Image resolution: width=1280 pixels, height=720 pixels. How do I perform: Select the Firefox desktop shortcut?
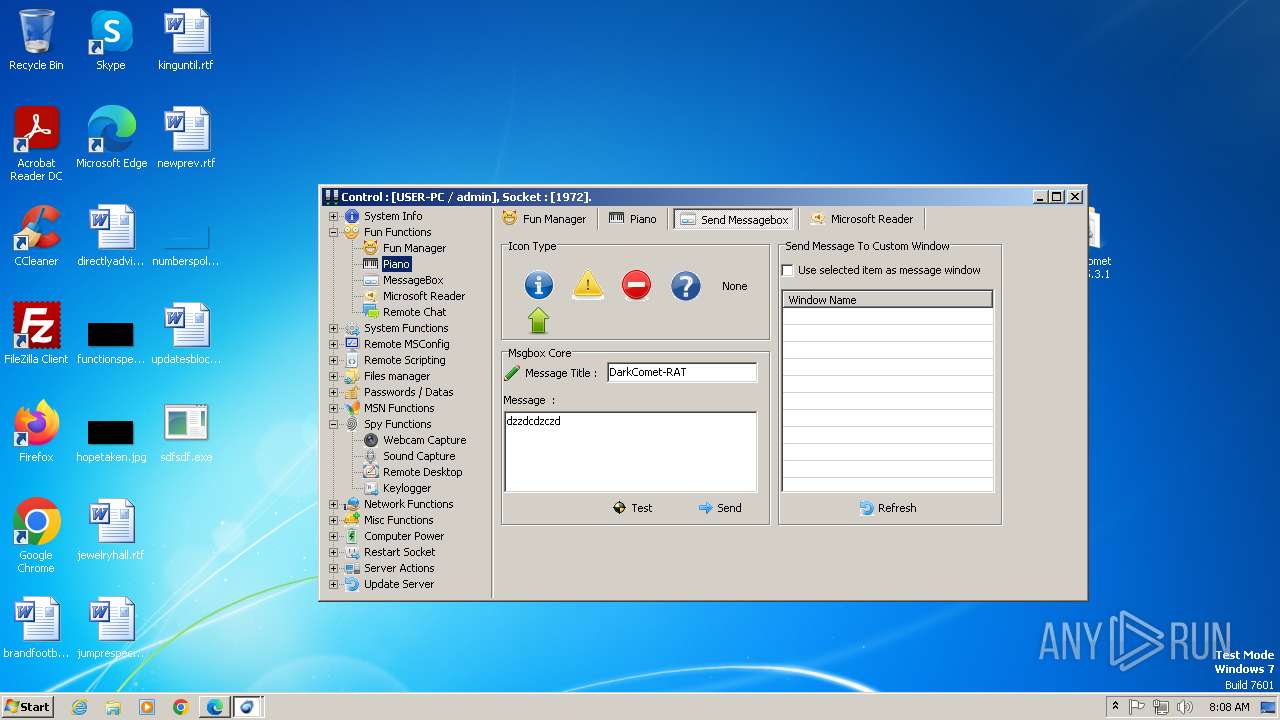36,432
